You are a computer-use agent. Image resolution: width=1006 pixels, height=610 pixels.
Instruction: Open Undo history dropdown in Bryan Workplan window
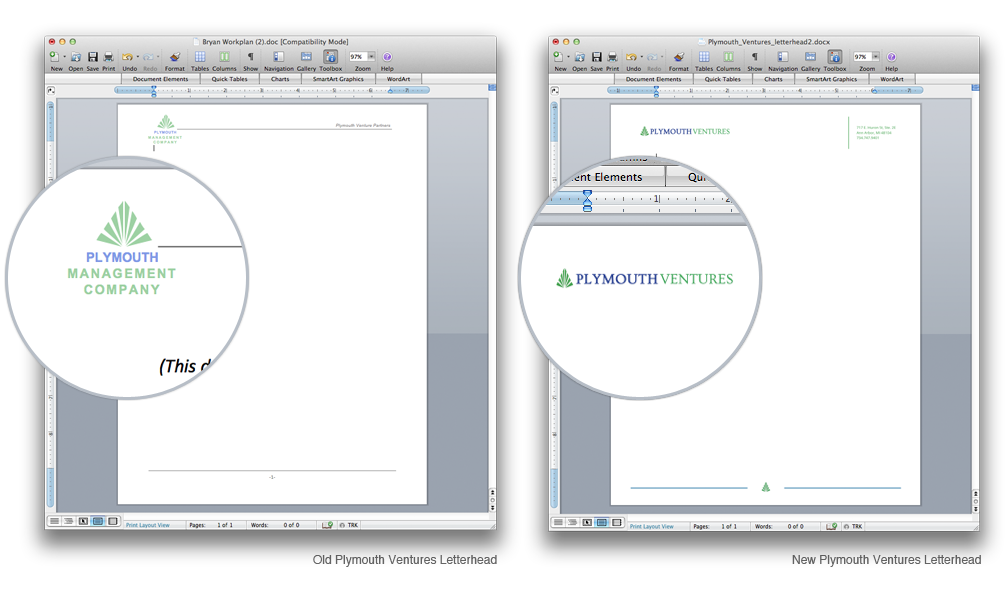(x=137, y=57)
